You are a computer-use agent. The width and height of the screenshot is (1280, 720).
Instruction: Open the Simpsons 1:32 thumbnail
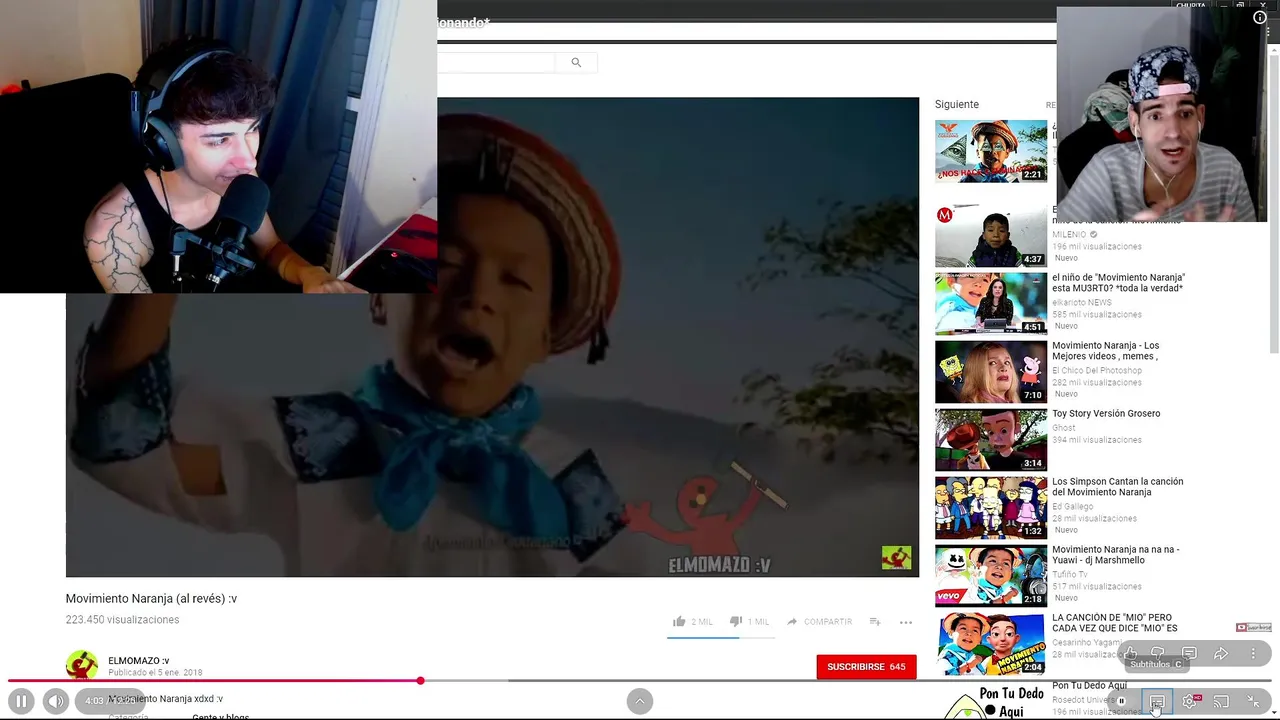(x=991, y=508)
